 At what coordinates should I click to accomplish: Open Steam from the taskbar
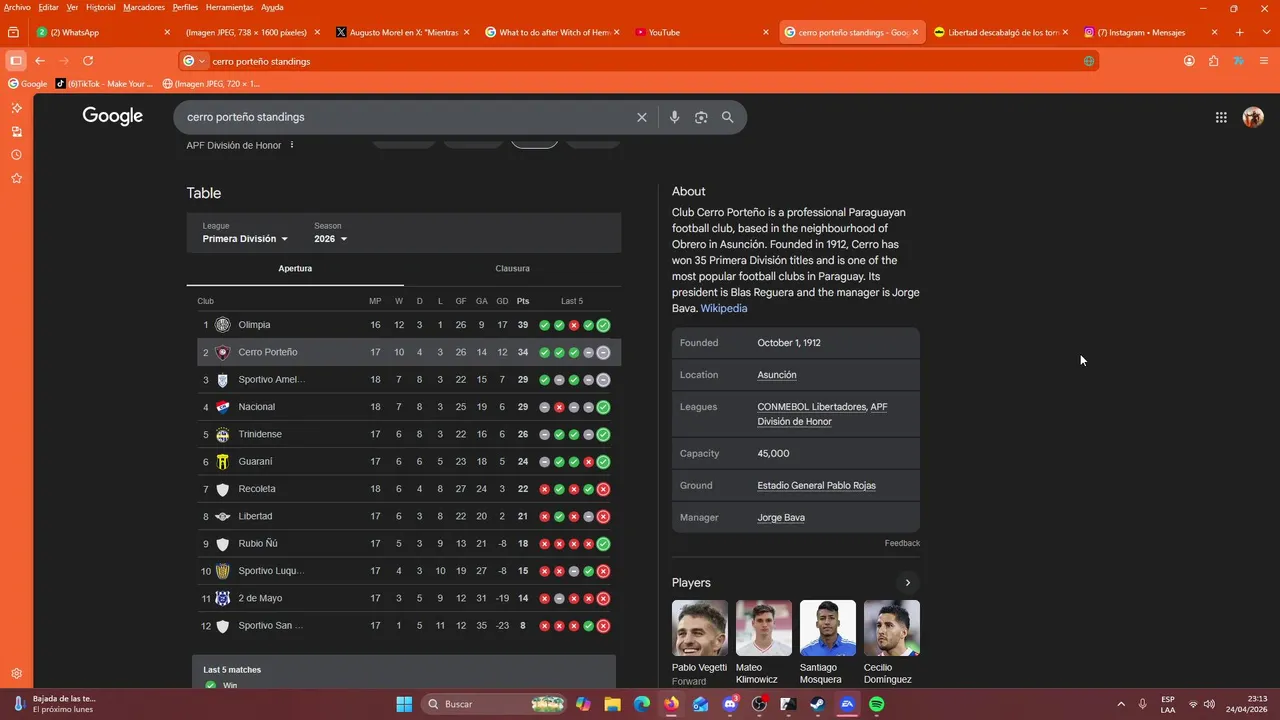coord(817,704)
